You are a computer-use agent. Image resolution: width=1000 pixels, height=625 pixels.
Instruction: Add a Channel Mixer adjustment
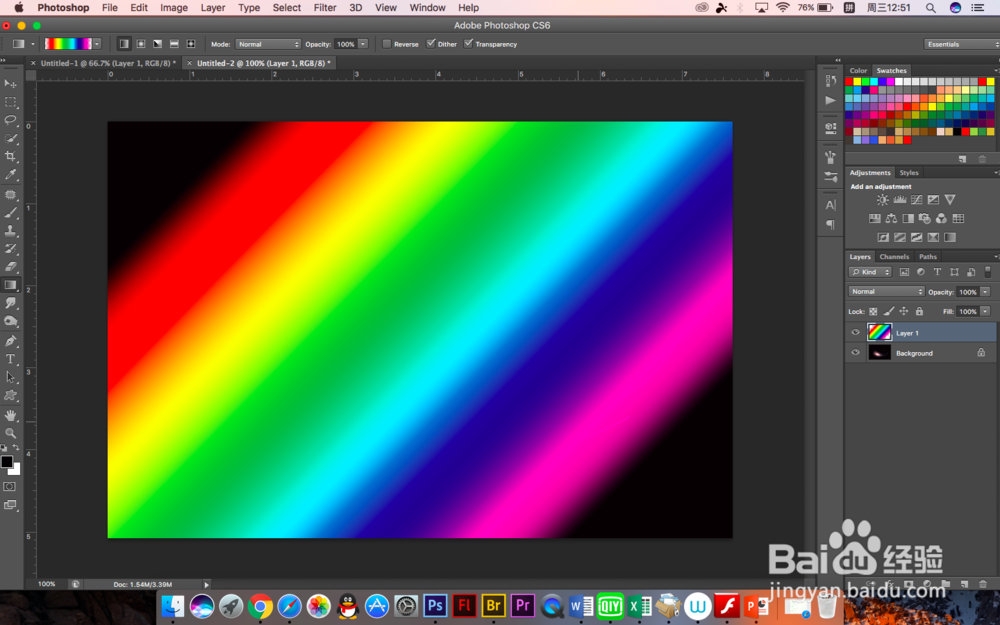pyautogui.click(x=941, y=219)
